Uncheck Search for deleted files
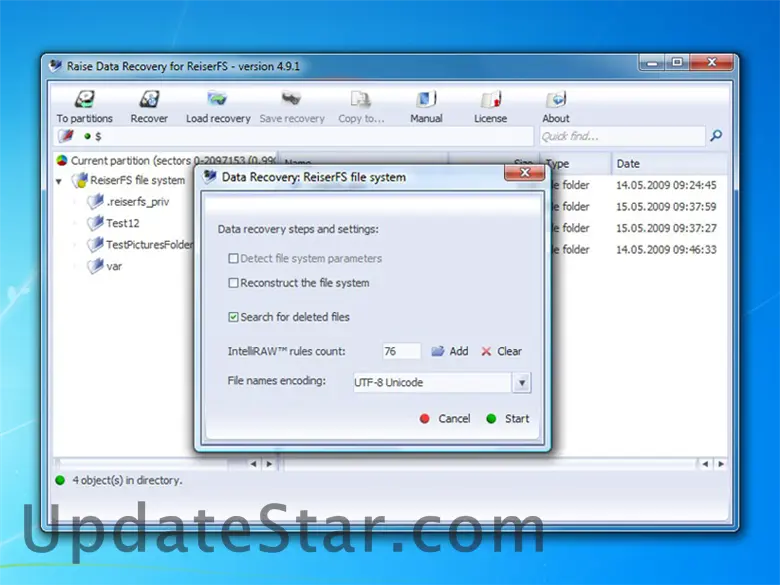 (x=233, y=317)
